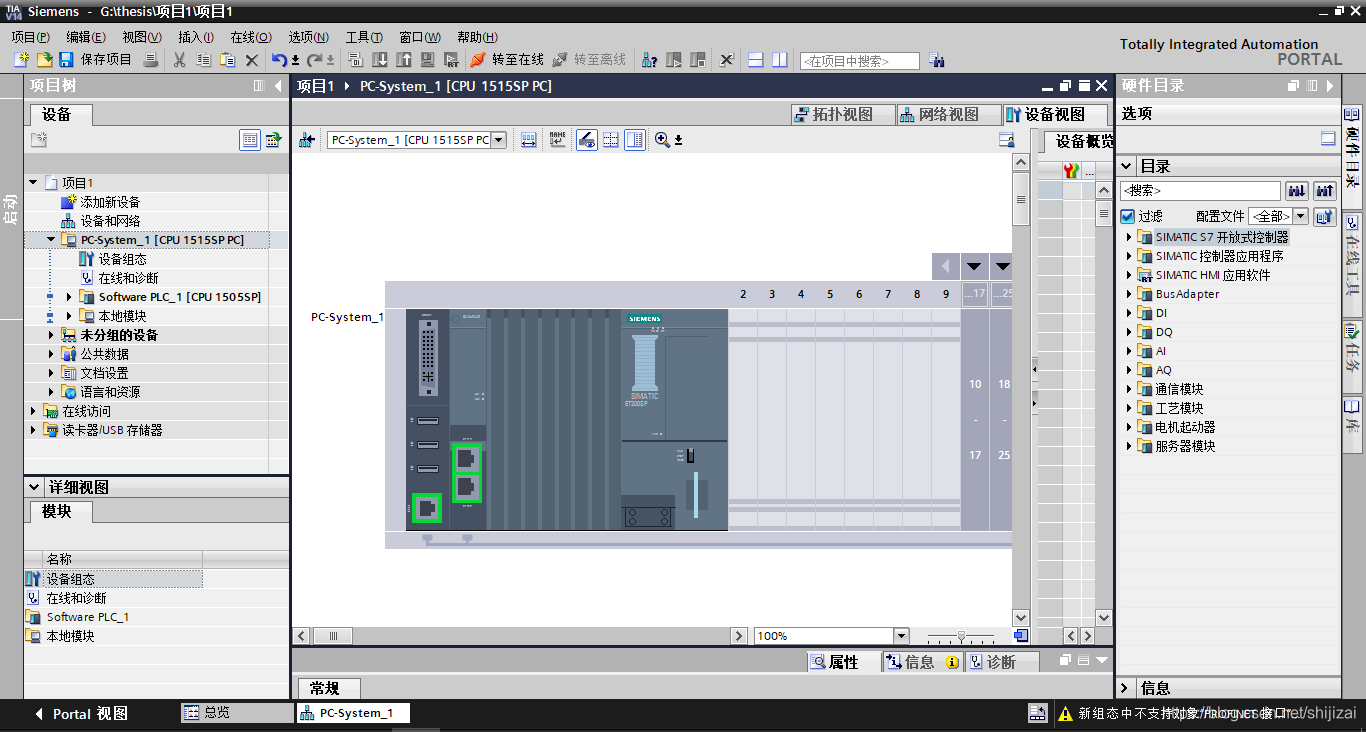
Task: Open the 项目(P) menu
Action: 30,36
